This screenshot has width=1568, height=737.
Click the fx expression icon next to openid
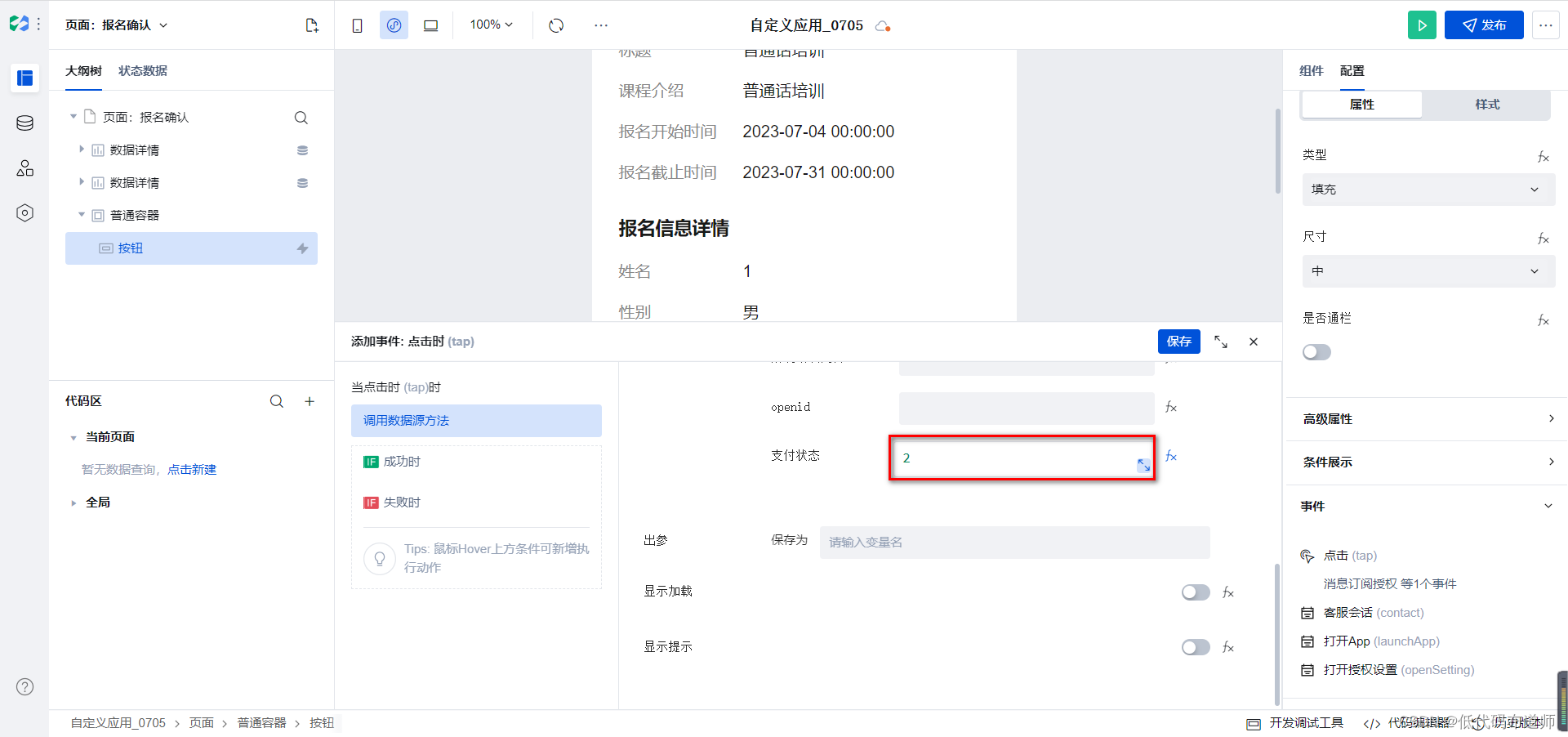(x=1171, y=407)
